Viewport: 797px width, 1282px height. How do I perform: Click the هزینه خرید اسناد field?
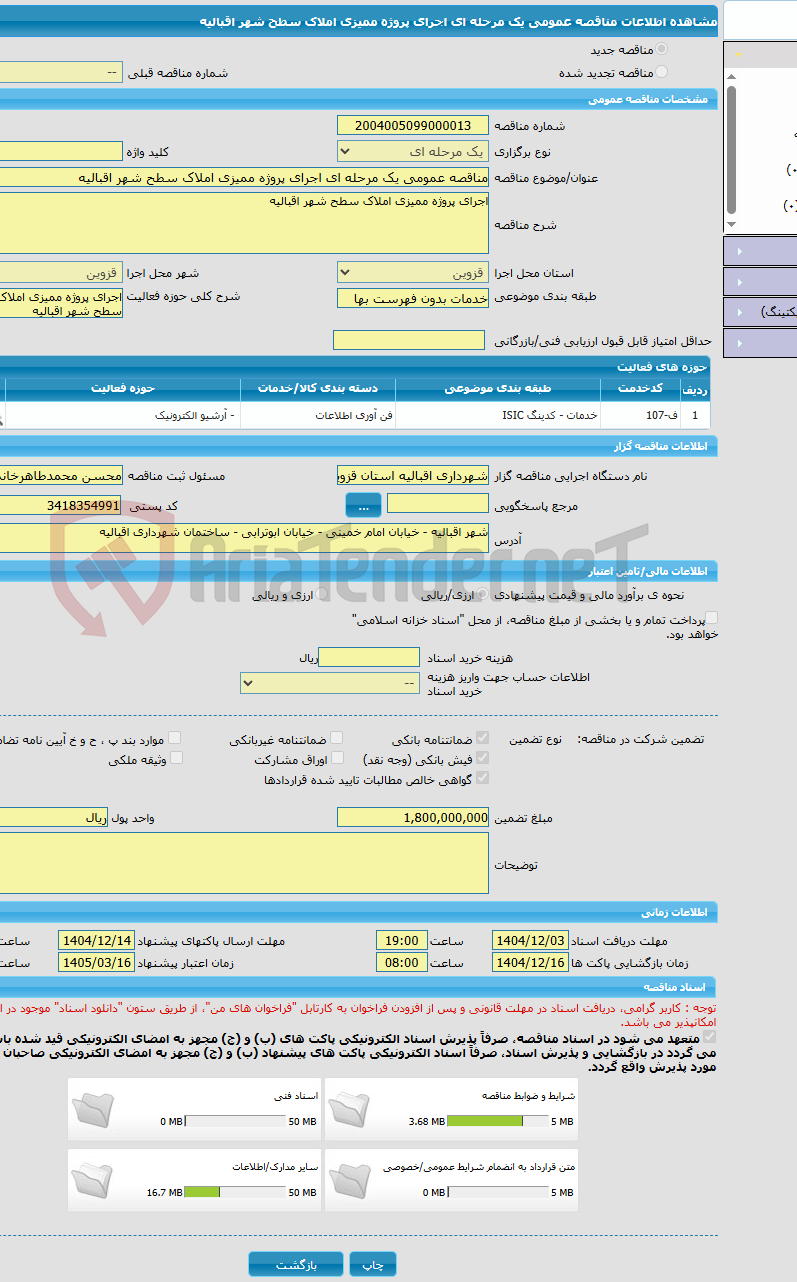pos(369,657)
